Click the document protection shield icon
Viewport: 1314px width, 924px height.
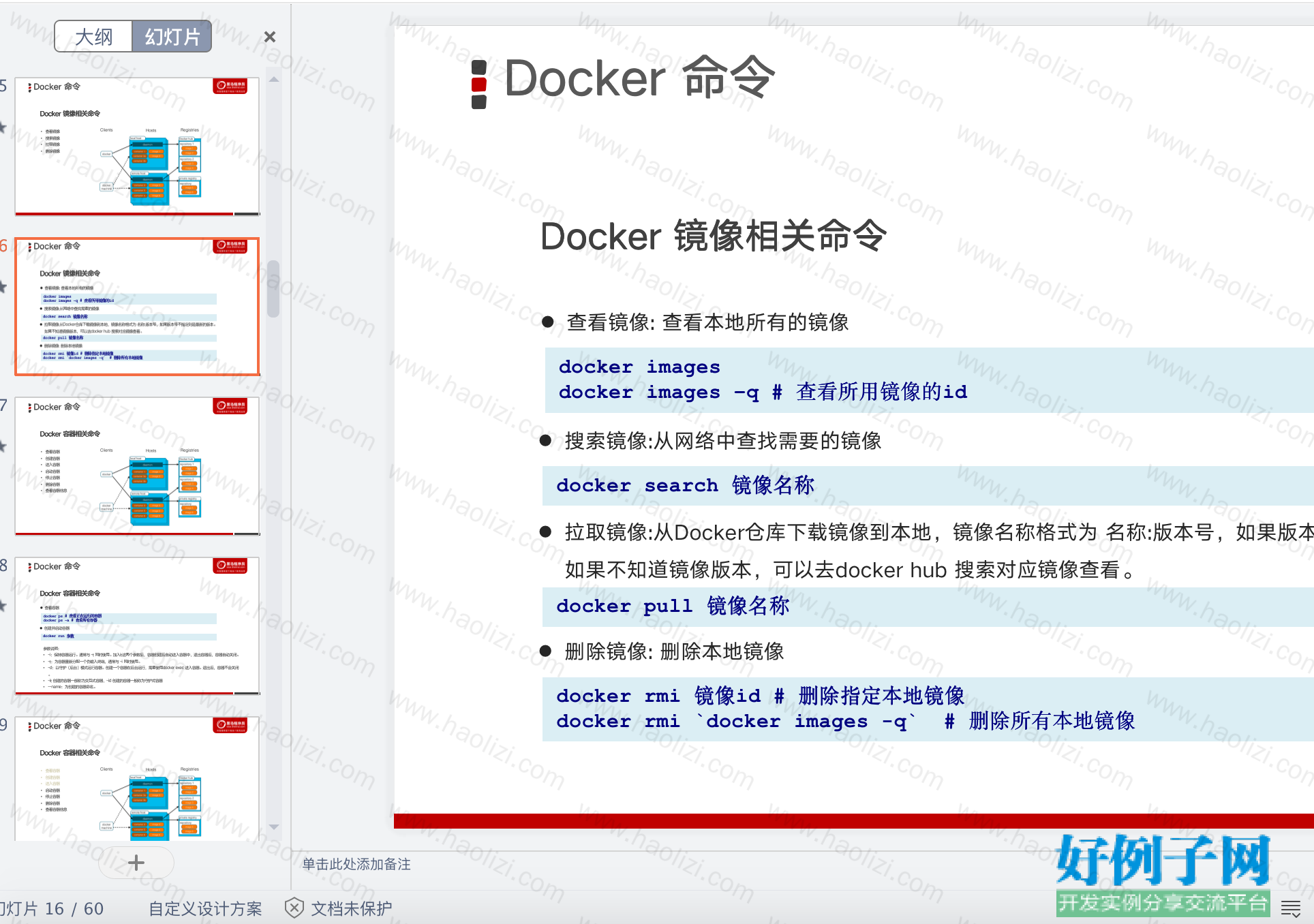point(294,908)
